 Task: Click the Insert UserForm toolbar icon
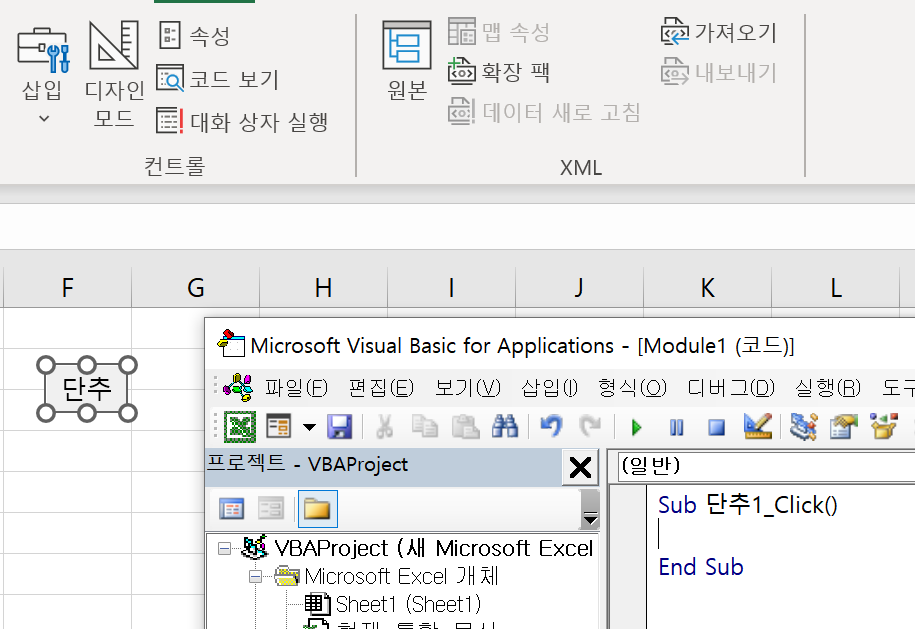point(278,427)
